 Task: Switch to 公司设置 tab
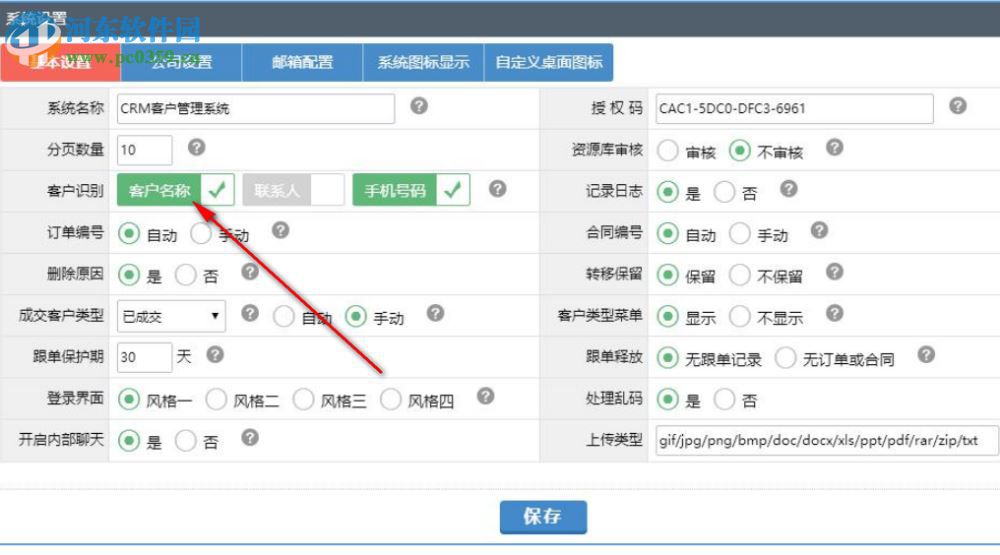point(181,63)
